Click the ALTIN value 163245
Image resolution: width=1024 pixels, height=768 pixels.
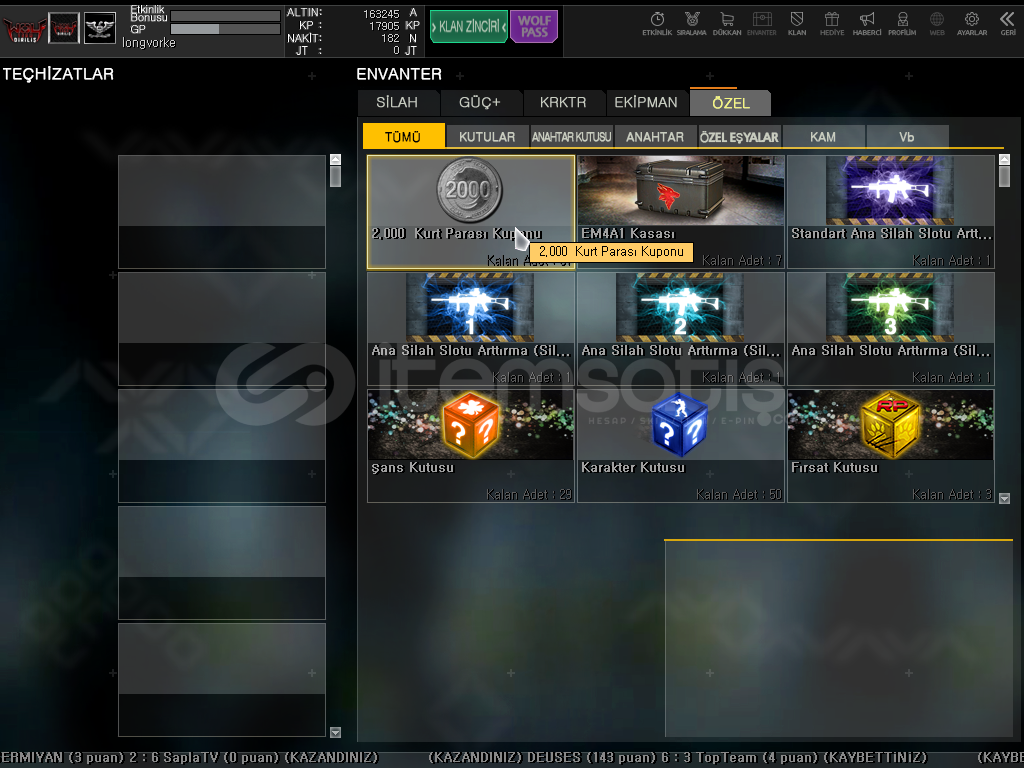[381, 14]
